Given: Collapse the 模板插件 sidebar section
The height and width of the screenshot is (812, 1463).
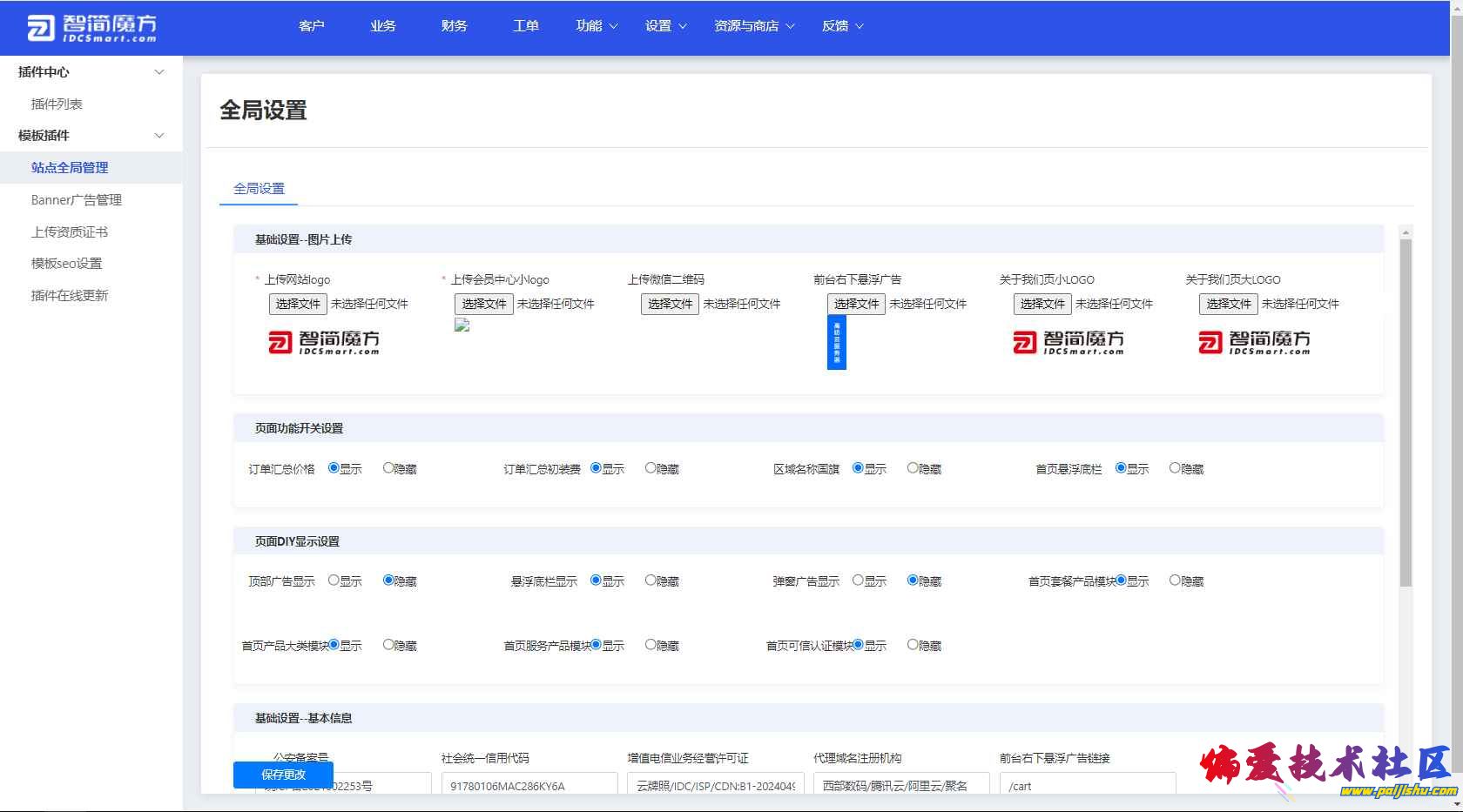Looking at the screenshot, I should 158,136.
